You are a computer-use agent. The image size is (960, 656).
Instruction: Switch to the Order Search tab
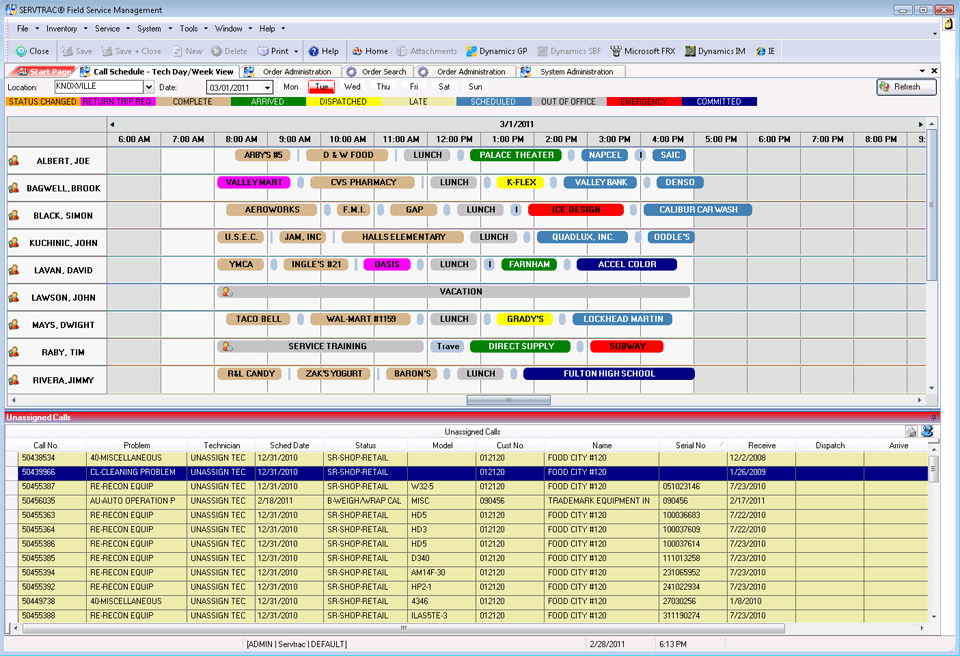(377, 72)
